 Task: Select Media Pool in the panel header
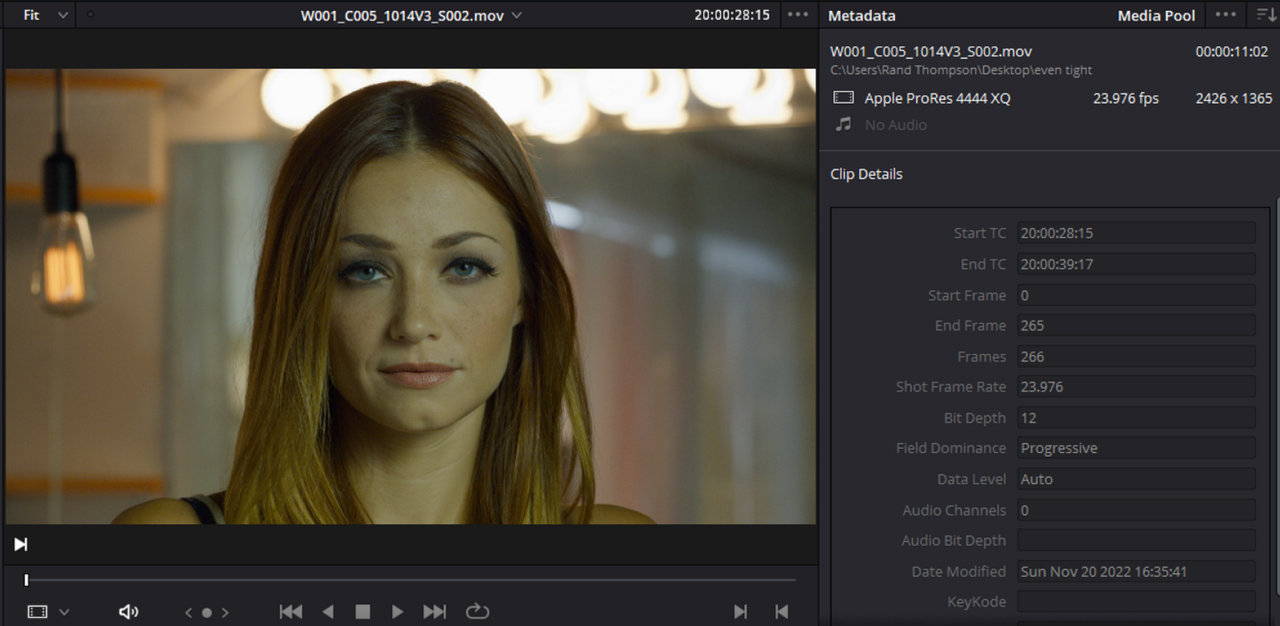[x=1156, y=15]
